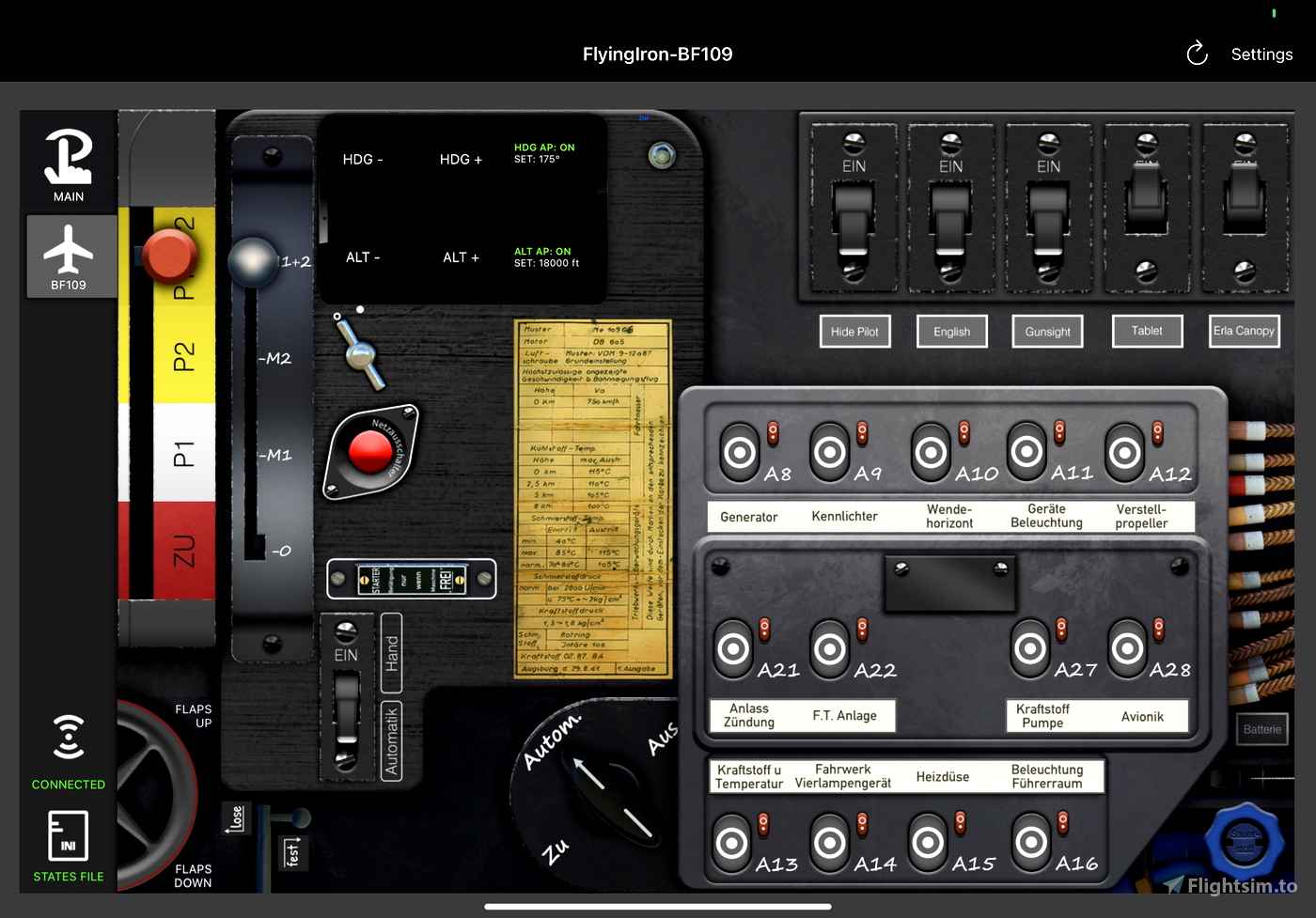Reload the panel with the refresh icon
This screenshot has height=918, width=1316.
1197,54
